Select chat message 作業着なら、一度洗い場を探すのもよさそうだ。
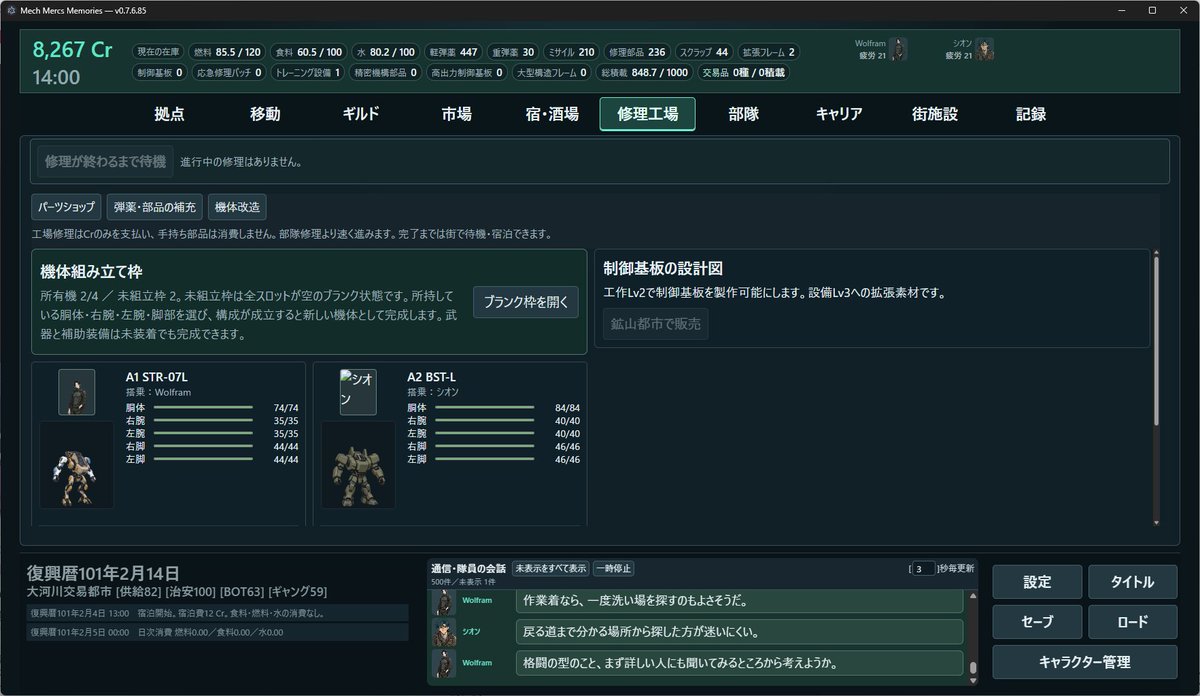 click(x=740, y=602)
